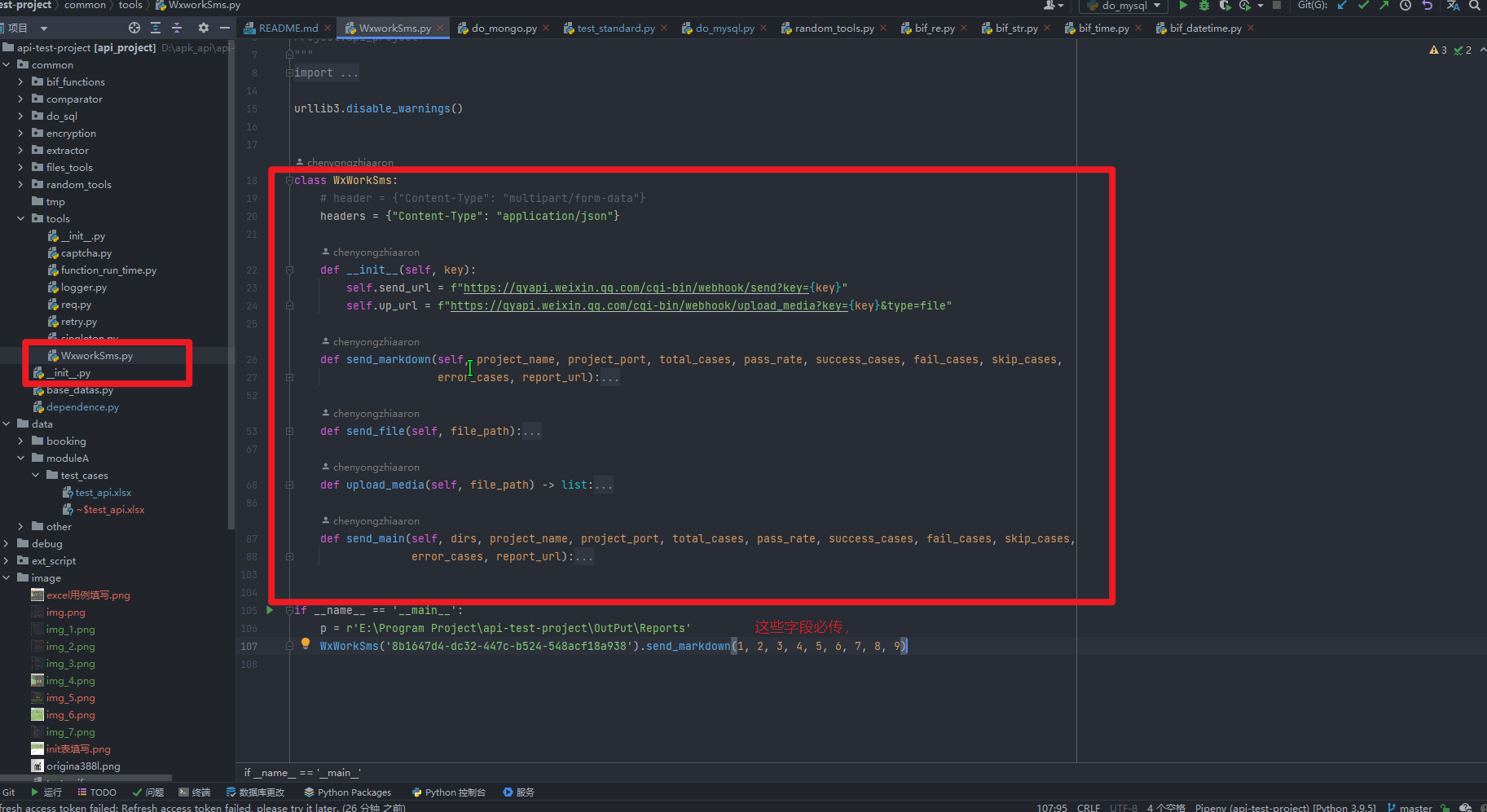This screenshot has width=1487, height=812.
Task: Click the user account icon in toolbar
Action: click(1052, 5)
